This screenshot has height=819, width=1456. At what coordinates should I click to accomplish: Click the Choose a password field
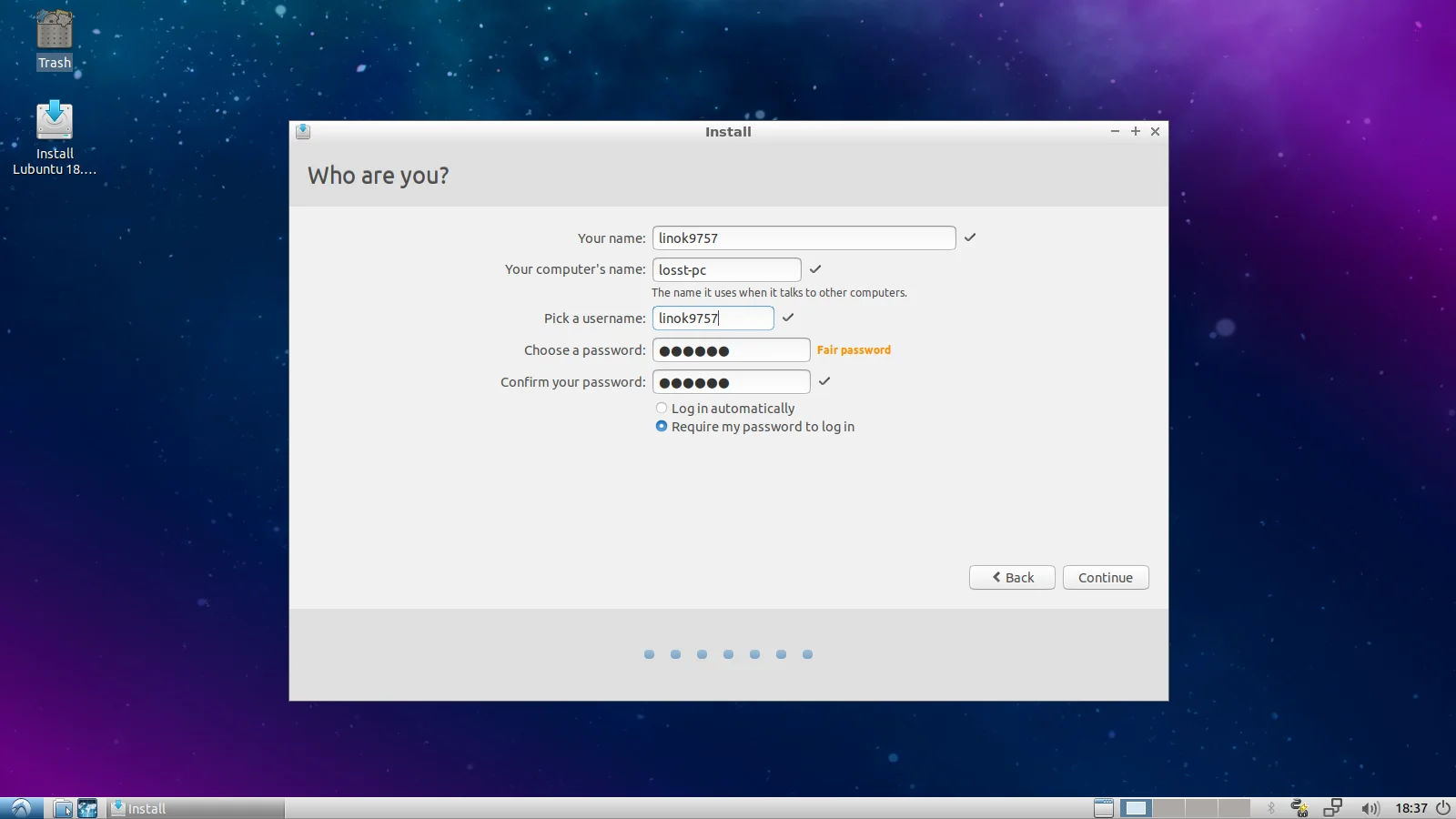[x=731, y=350]
